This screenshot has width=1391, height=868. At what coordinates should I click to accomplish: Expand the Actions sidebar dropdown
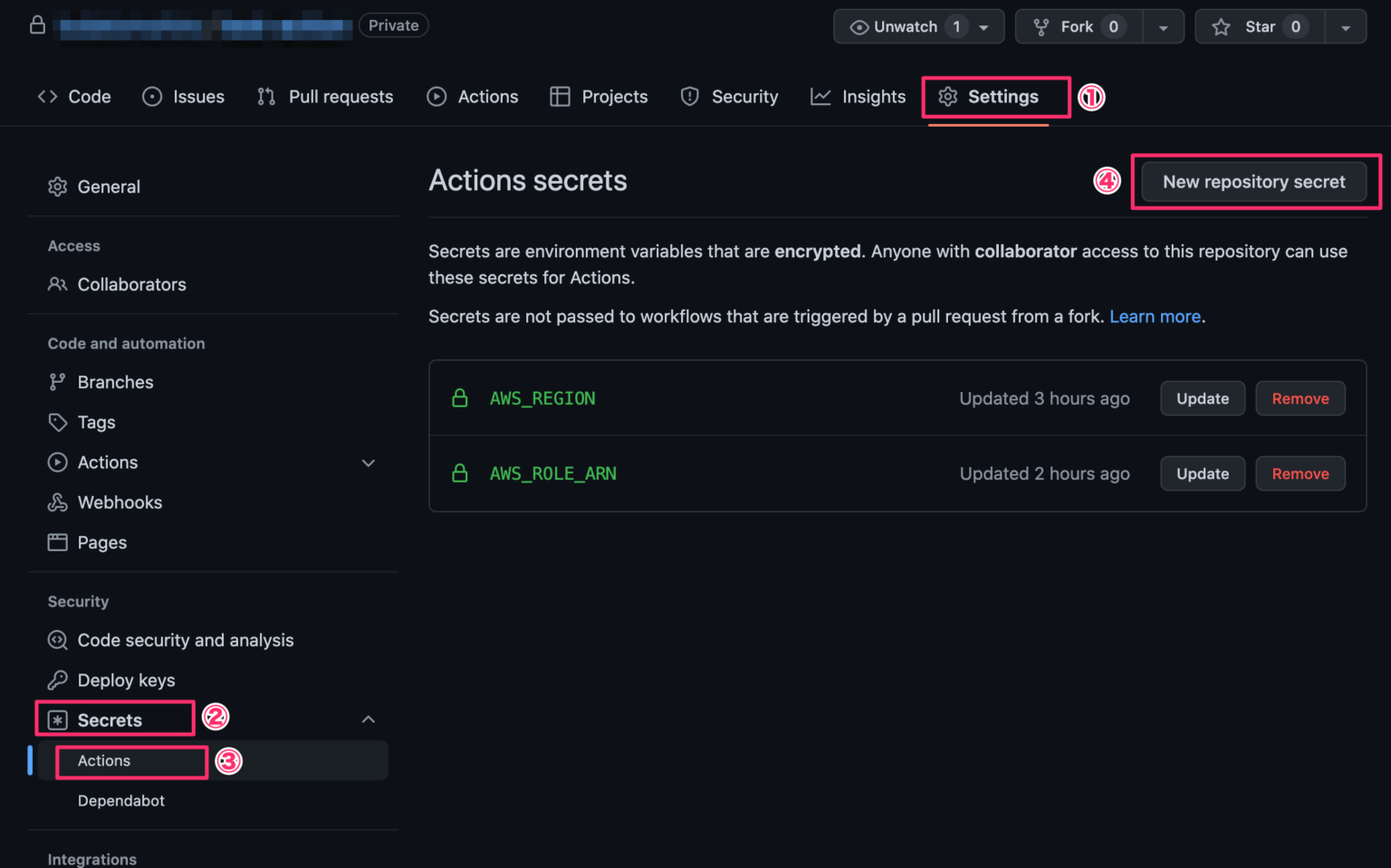[369, 463]
